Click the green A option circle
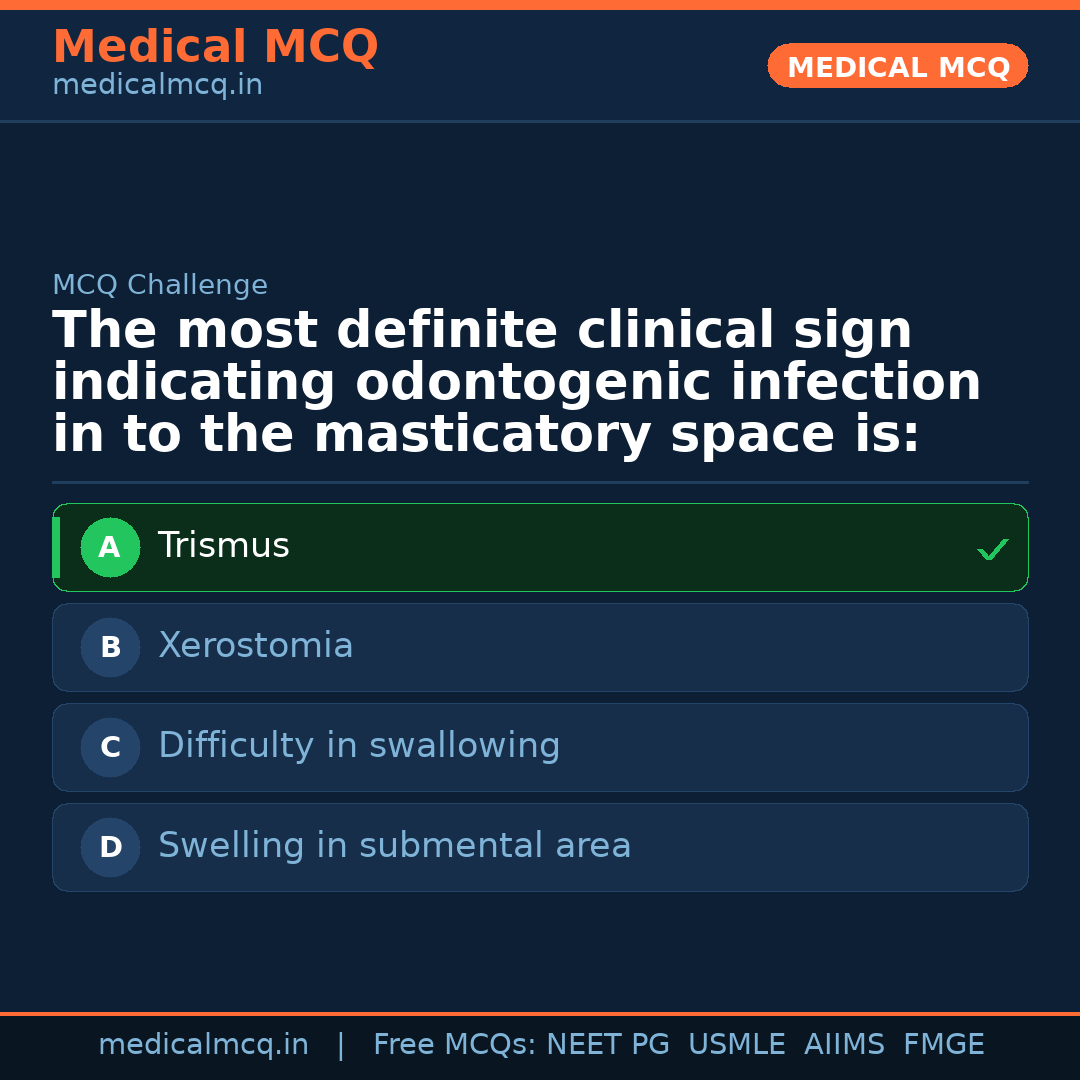The width and height of the screenshot is (1080, 1080). click(x=110, y=548)
